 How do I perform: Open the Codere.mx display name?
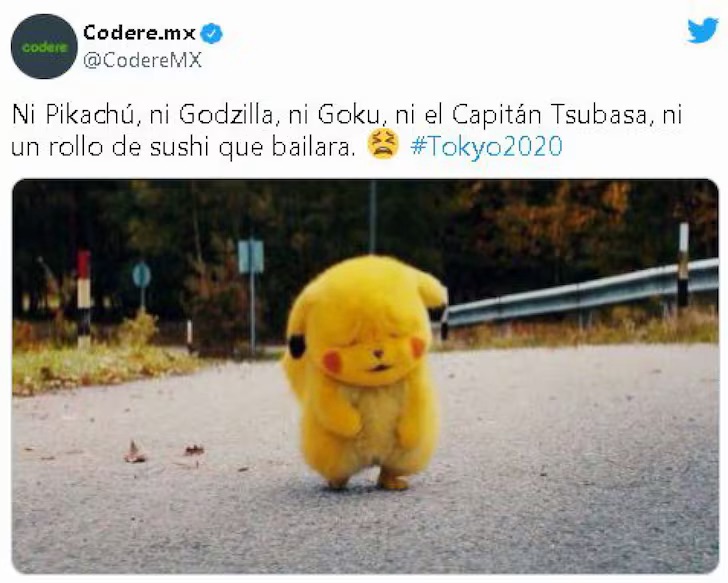[139, 32]
